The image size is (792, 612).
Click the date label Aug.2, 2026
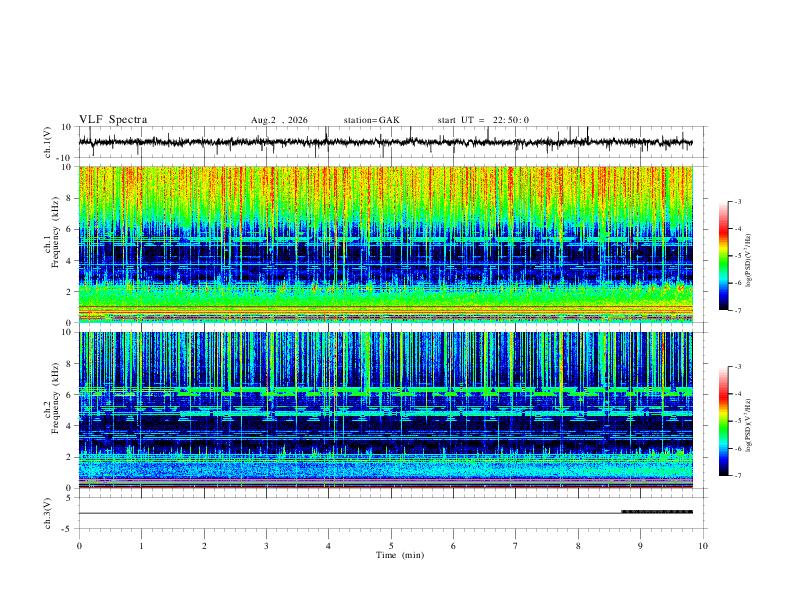point(279,120)
